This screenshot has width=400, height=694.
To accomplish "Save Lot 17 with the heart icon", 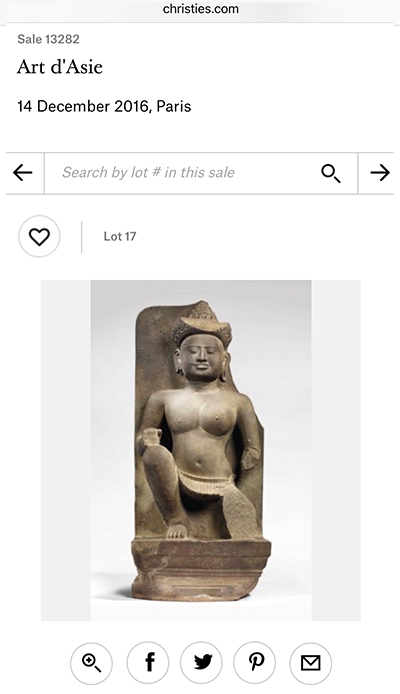I will point(39,236).
